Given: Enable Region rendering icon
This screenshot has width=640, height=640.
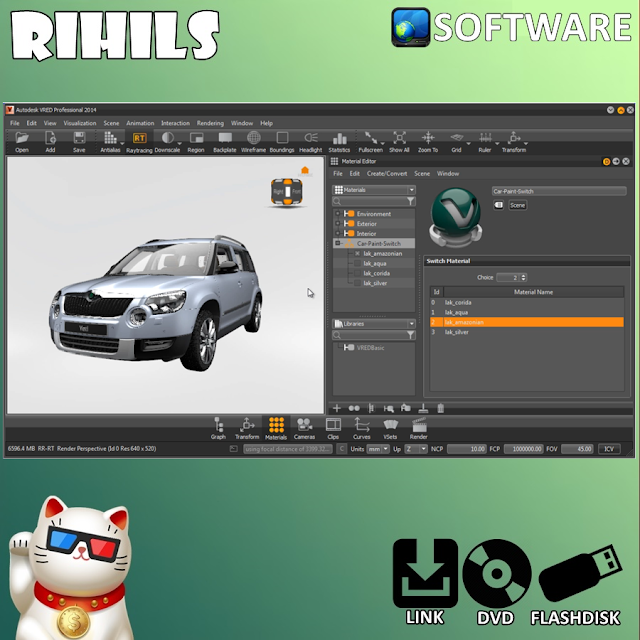Looking at the screenshot, I should 196,138.
